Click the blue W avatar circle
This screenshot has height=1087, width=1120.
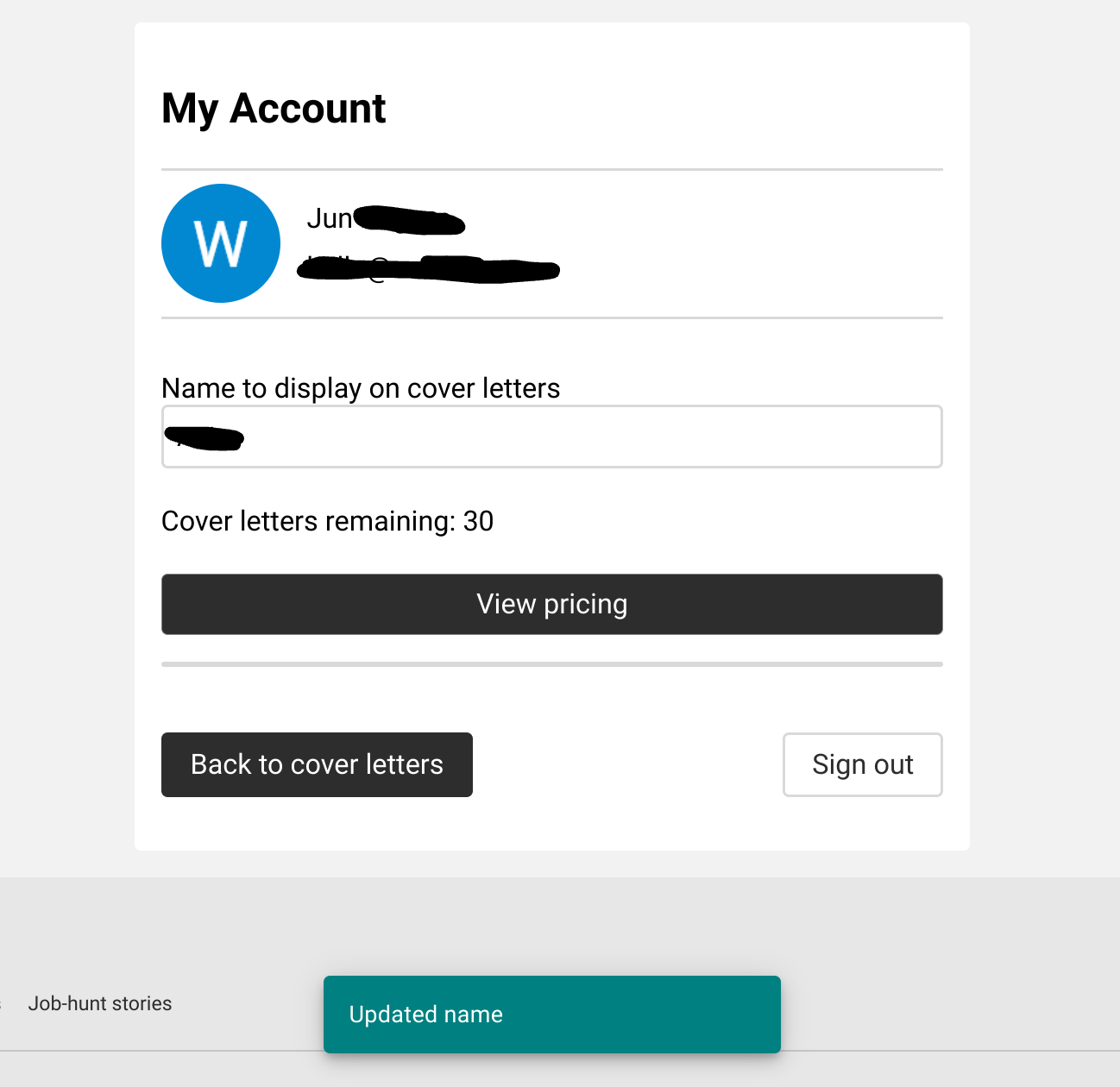pos(221,243)
